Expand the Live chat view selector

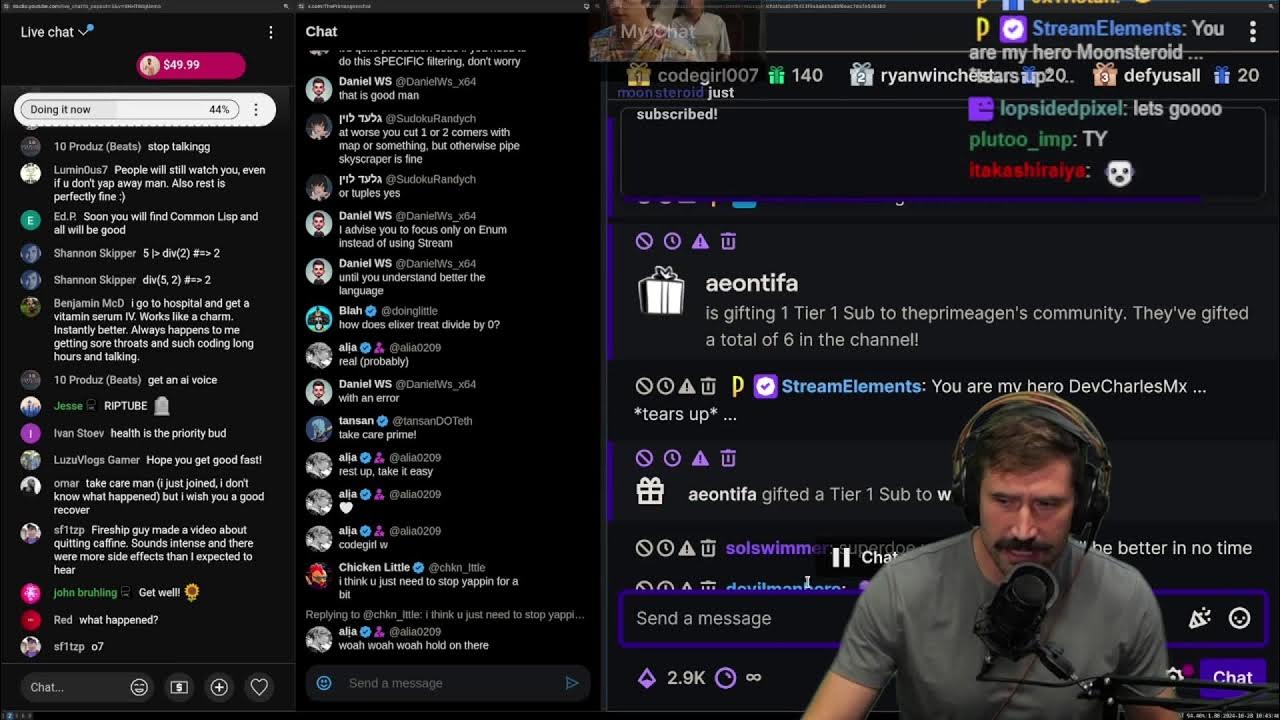[x=57, y=32]
